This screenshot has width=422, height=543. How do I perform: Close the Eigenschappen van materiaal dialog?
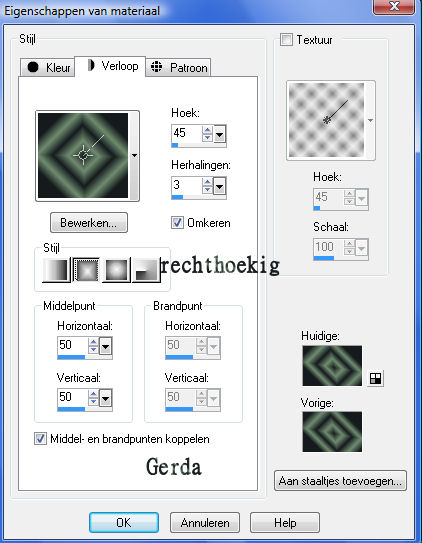[x=394, y=6]
